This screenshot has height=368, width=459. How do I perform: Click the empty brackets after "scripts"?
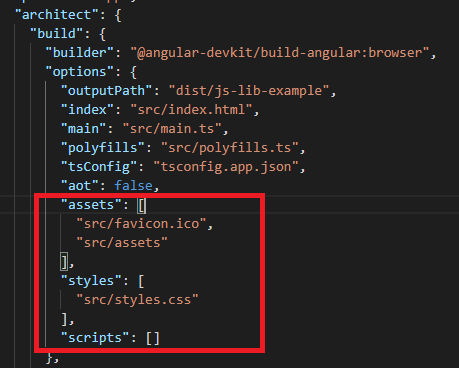tap(153, 338)
